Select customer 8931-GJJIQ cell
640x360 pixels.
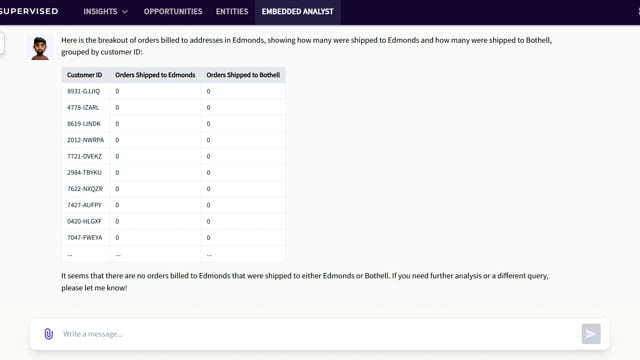click(x=83, y=91)
